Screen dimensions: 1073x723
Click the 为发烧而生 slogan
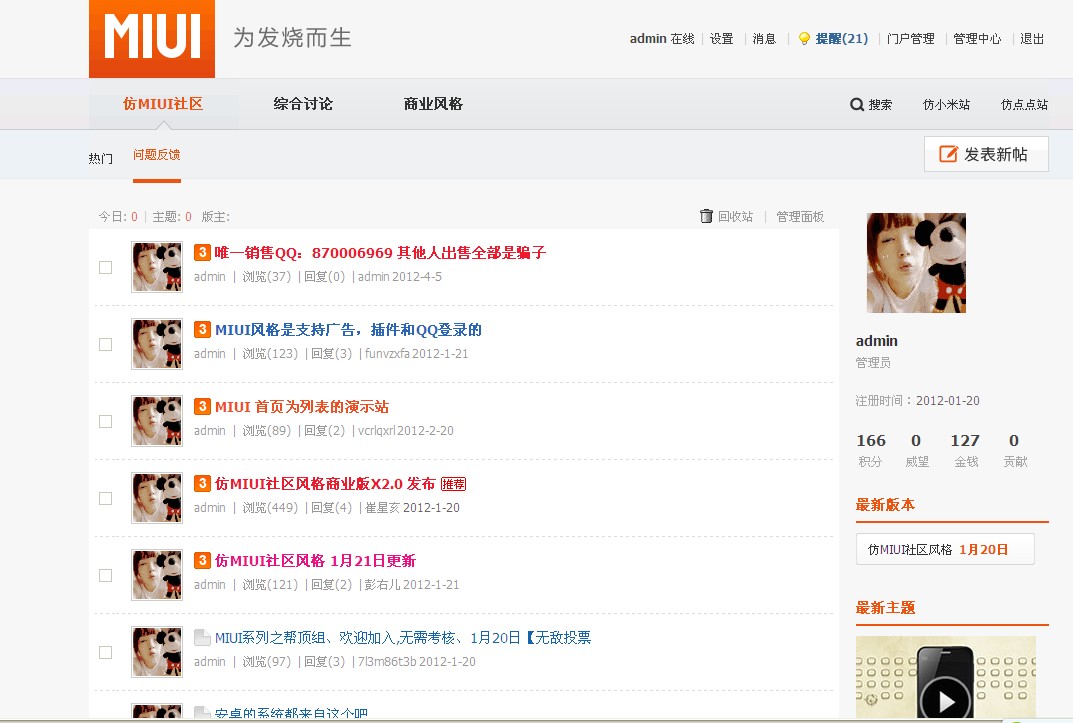click(292, 38)
